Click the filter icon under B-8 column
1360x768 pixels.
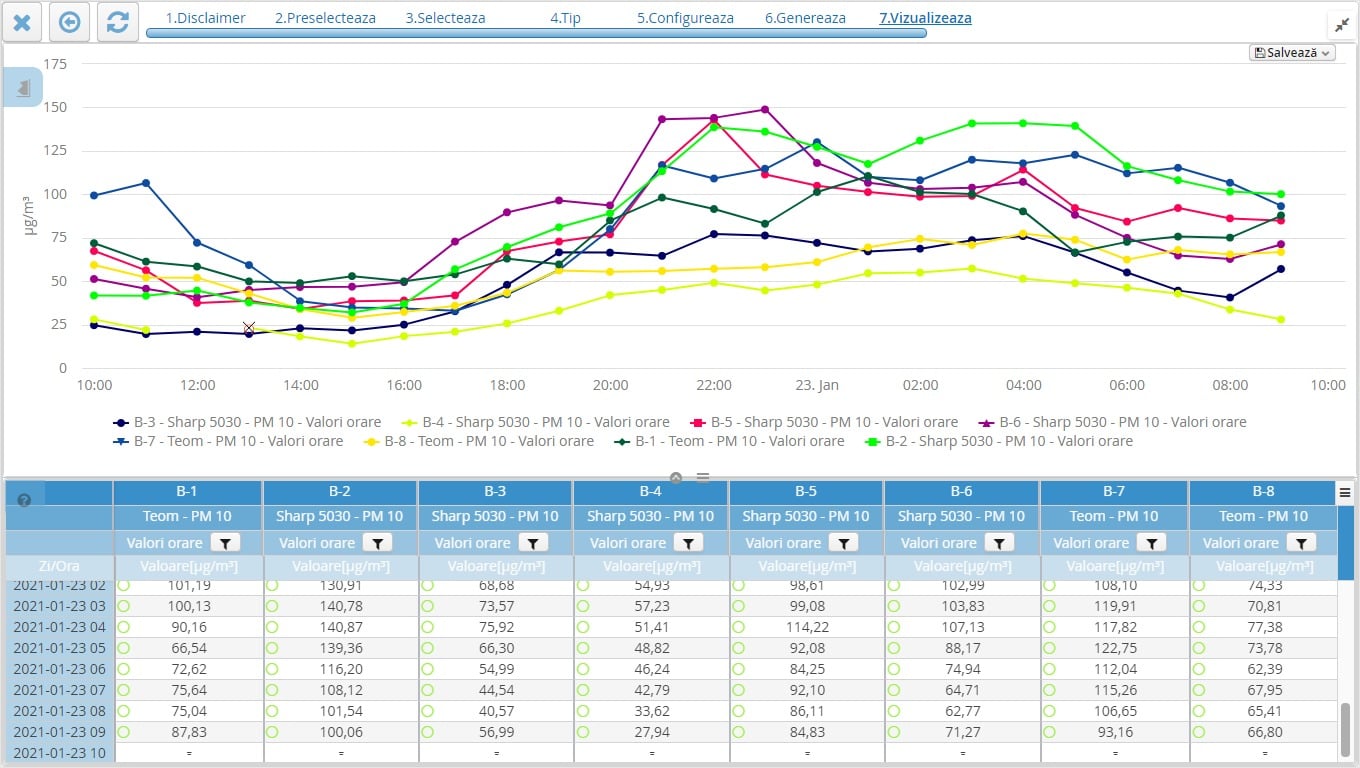pos(1300,543)
